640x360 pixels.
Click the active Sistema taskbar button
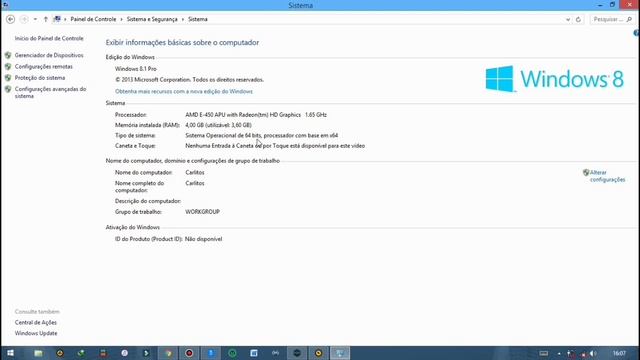(340, 353)
